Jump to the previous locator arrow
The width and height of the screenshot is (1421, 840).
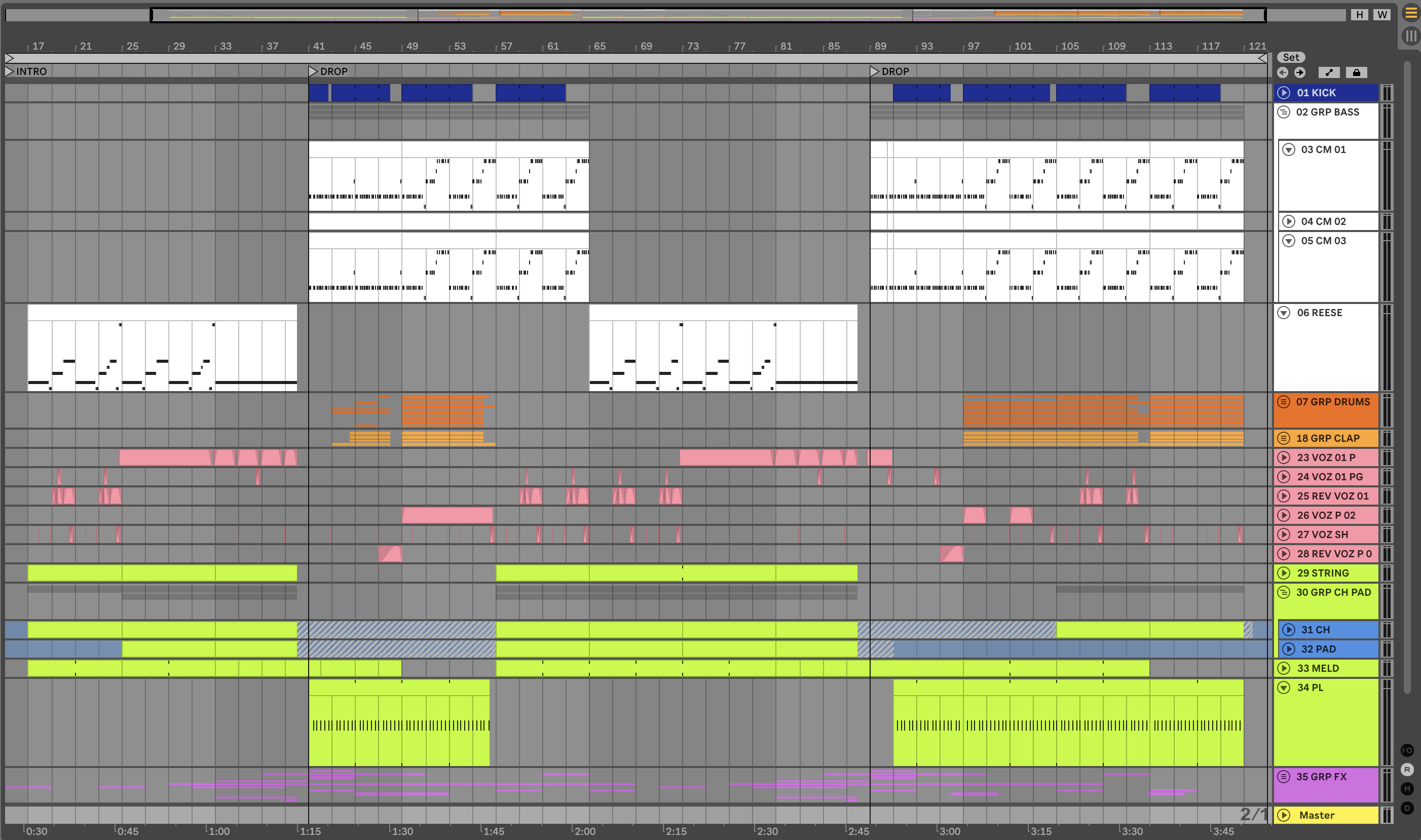[1283, 72]
